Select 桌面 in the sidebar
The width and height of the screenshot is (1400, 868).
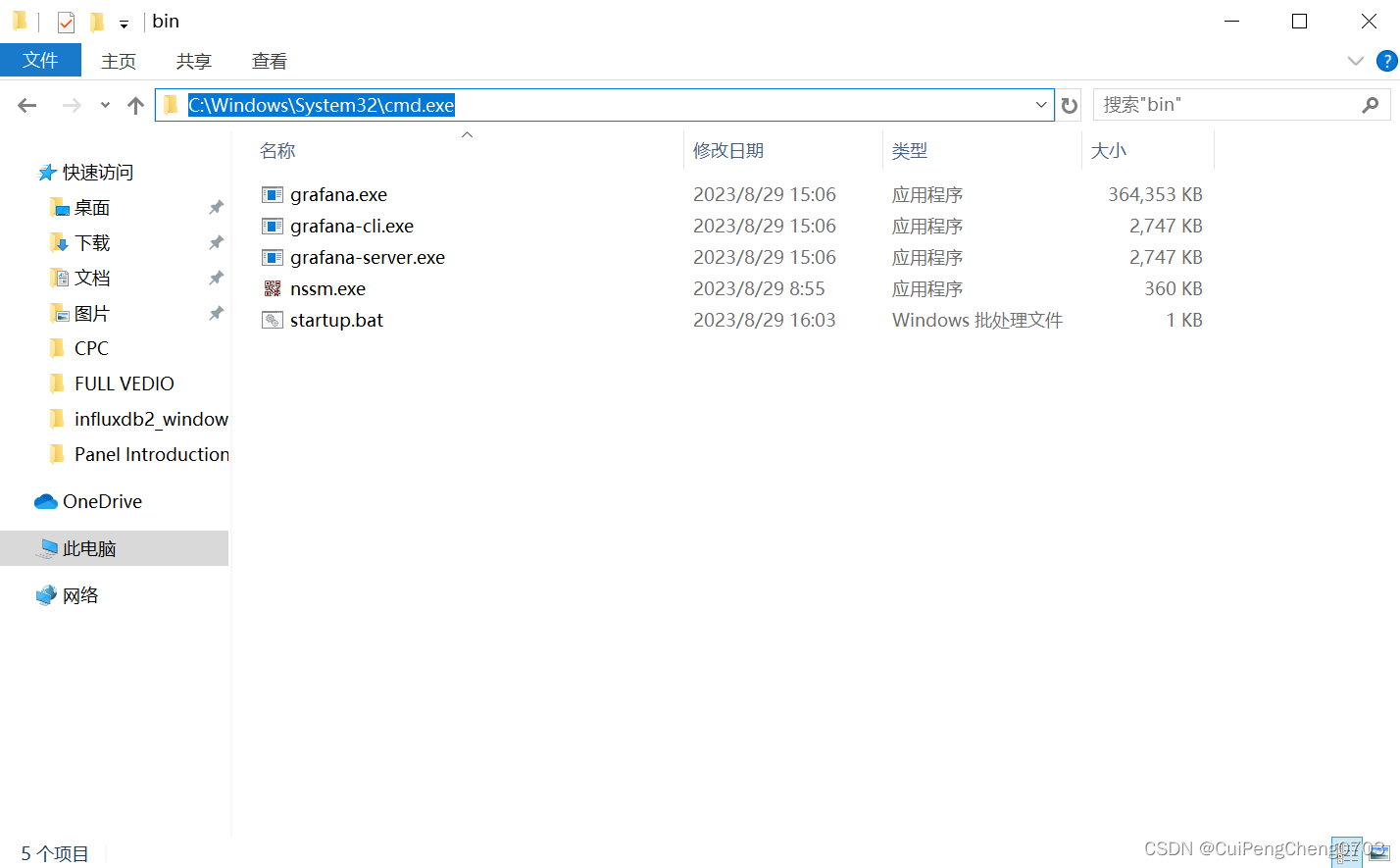point(92,208)
